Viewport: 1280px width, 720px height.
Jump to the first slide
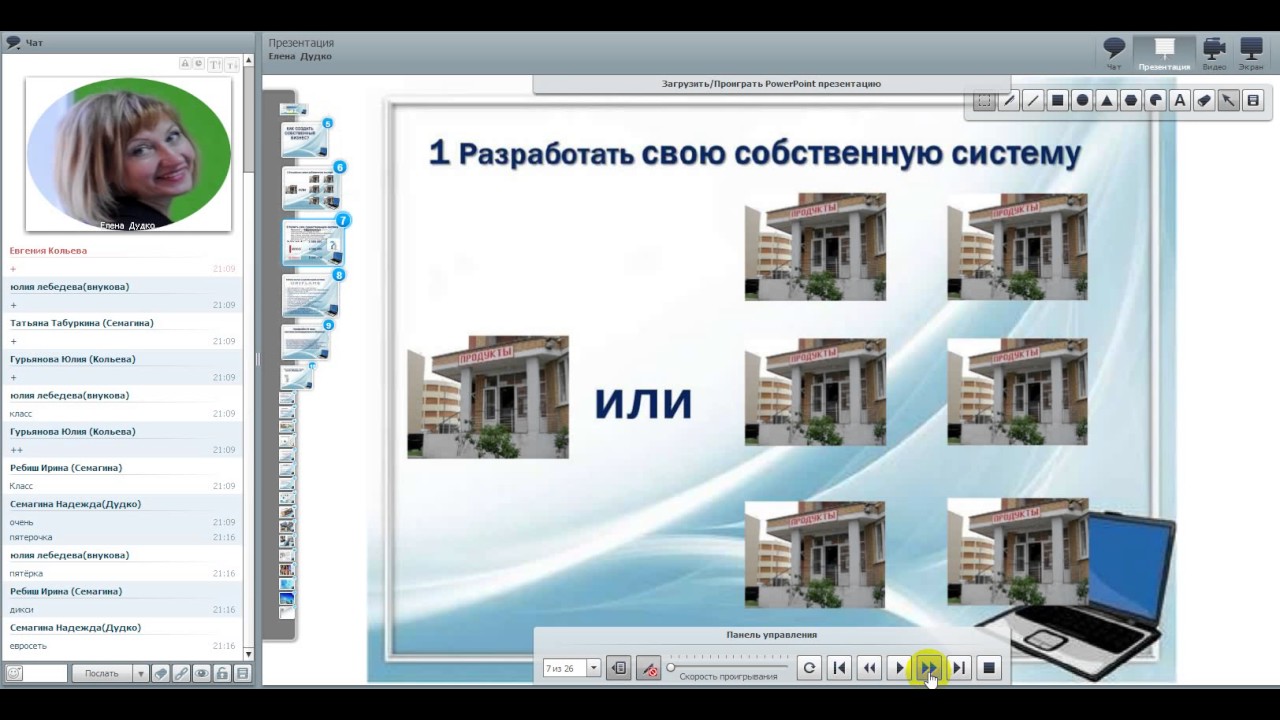[x=839, y=668]
